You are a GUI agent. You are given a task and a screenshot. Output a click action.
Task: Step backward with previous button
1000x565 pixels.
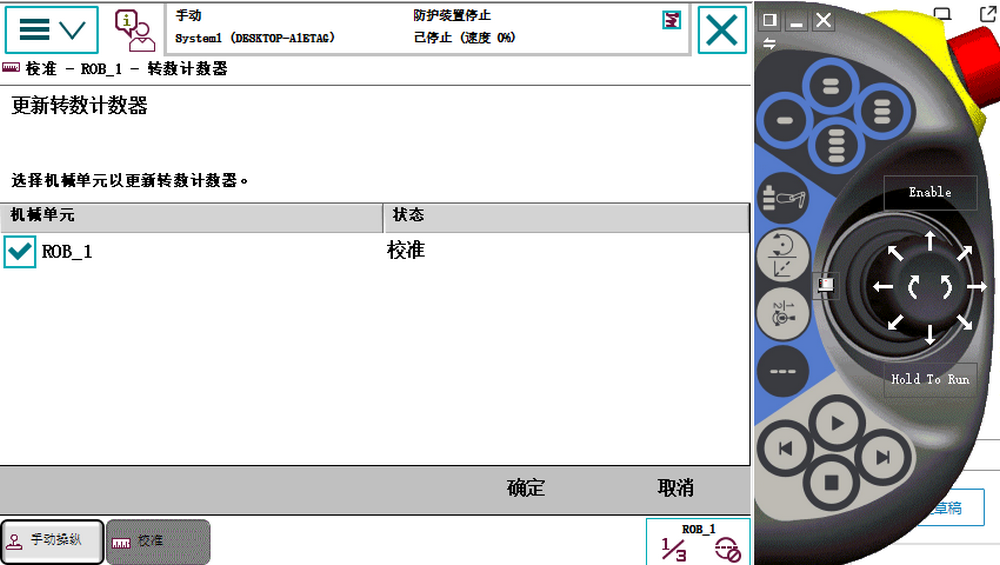[786, 448]
